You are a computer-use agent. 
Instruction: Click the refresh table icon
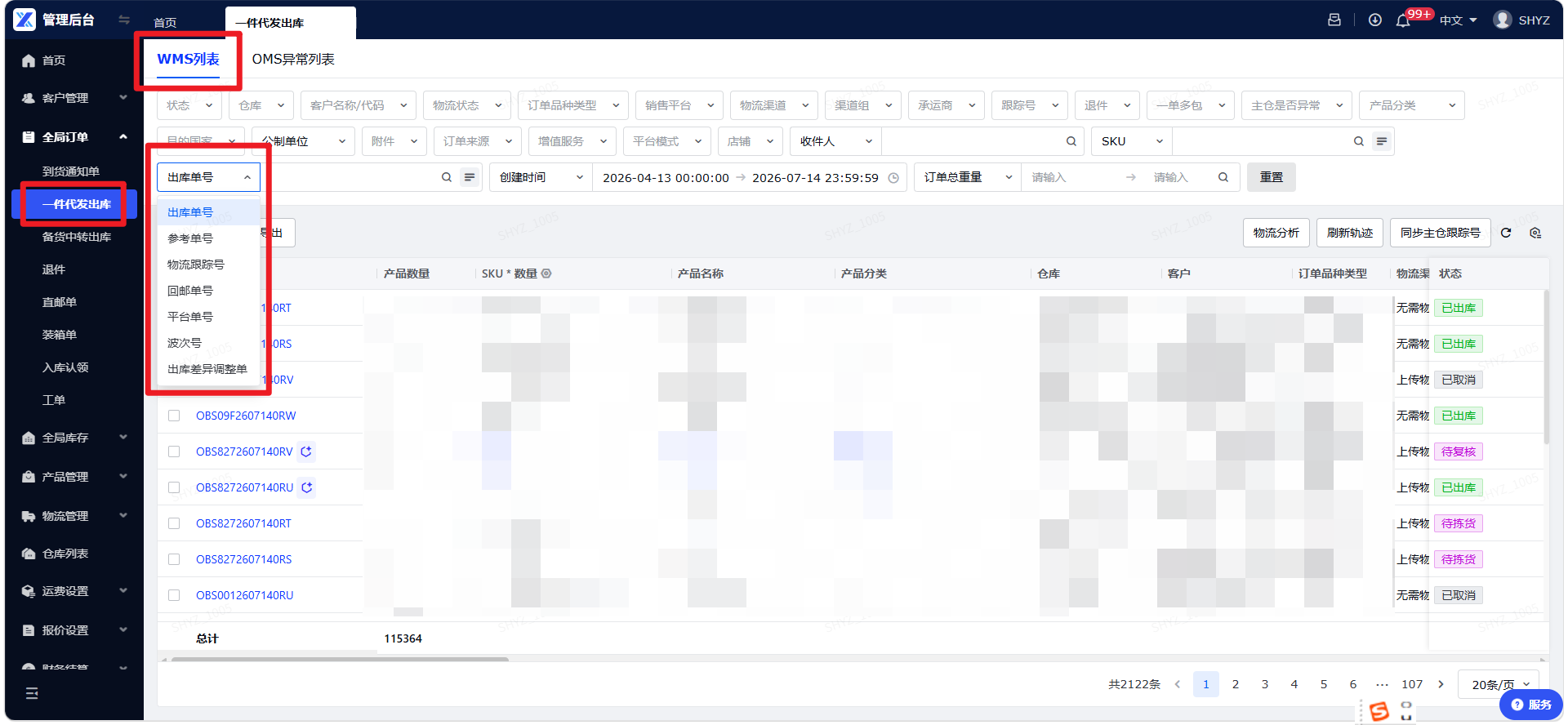coord(1506,233)
